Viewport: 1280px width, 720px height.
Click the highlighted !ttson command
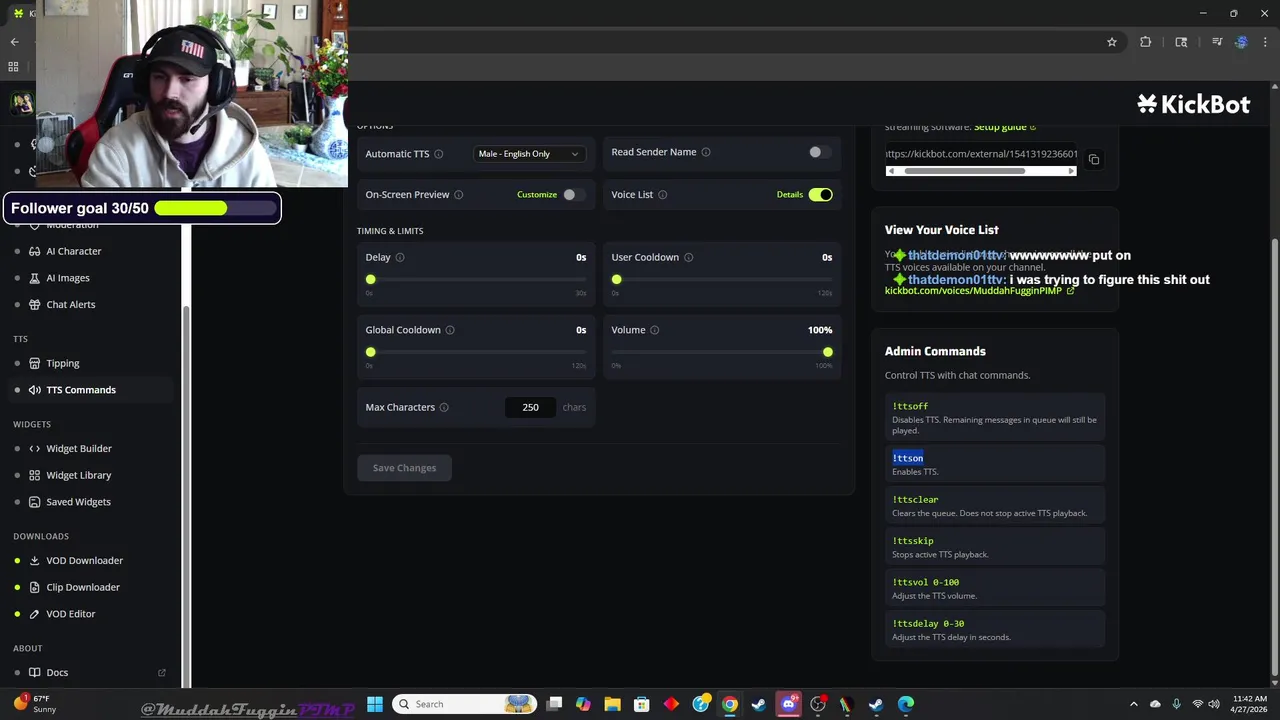(x=908, y=458)
